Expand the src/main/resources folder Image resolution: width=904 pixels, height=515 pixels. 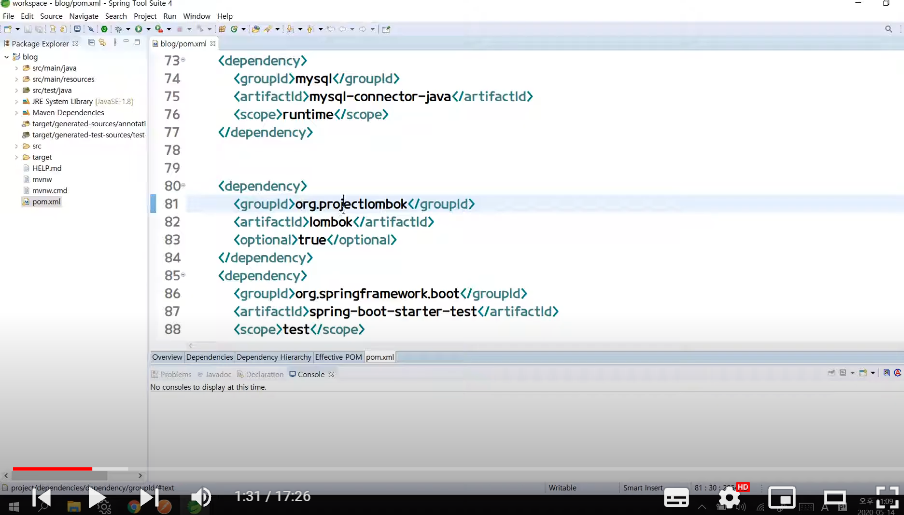[x=16, y=80]
